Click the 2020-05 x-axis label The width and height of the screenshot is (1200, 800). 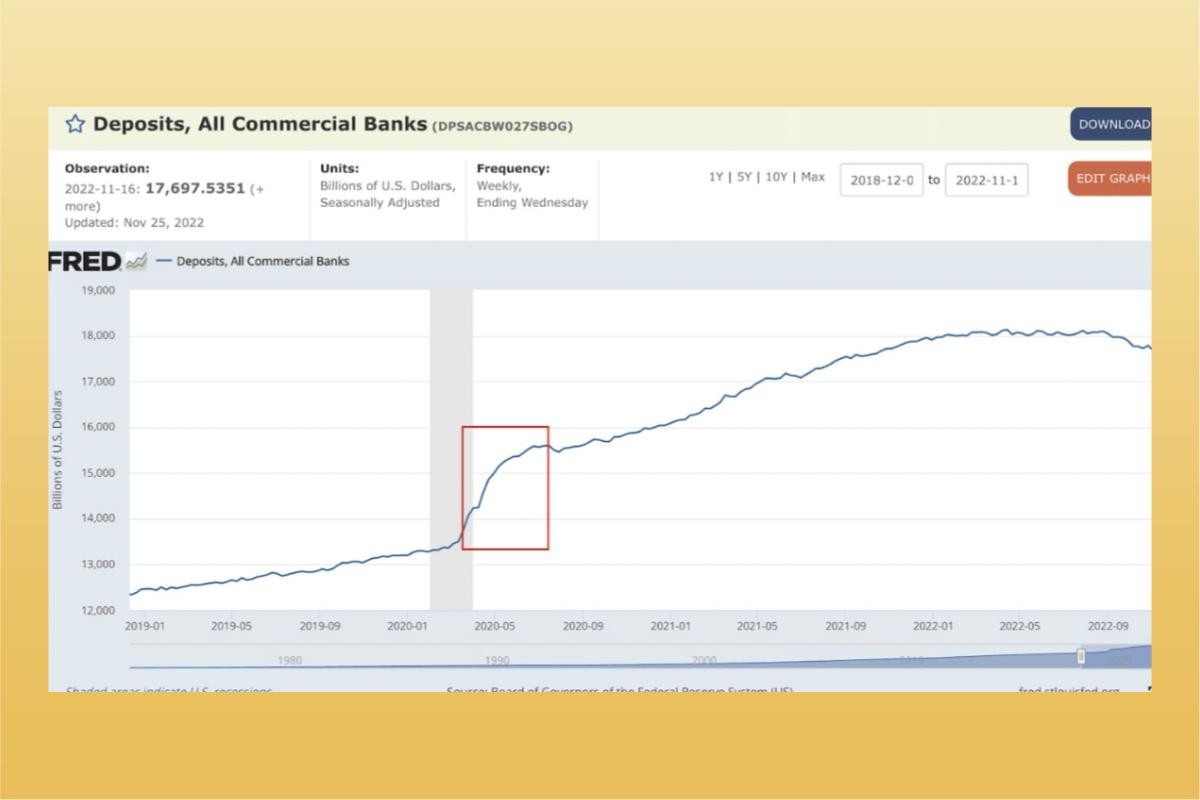(494, 626)
